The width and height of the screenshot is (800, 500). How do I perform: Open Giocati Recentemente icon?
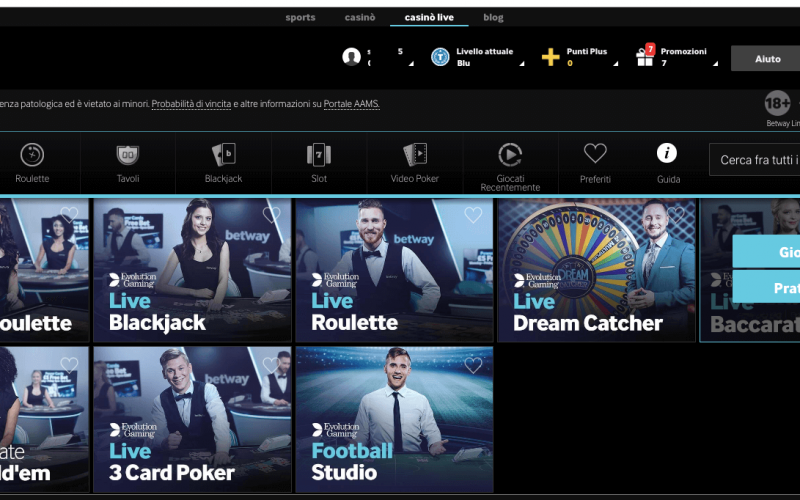510,155
